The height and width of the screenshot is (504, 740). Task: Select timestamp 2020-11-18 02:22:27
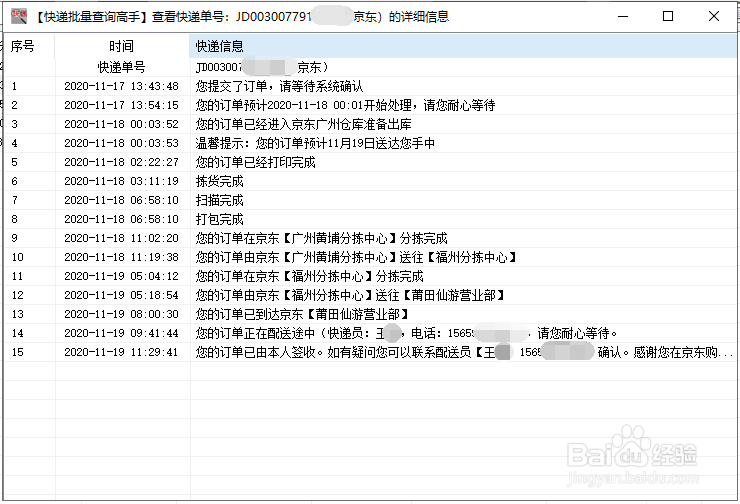pos(121,162)
